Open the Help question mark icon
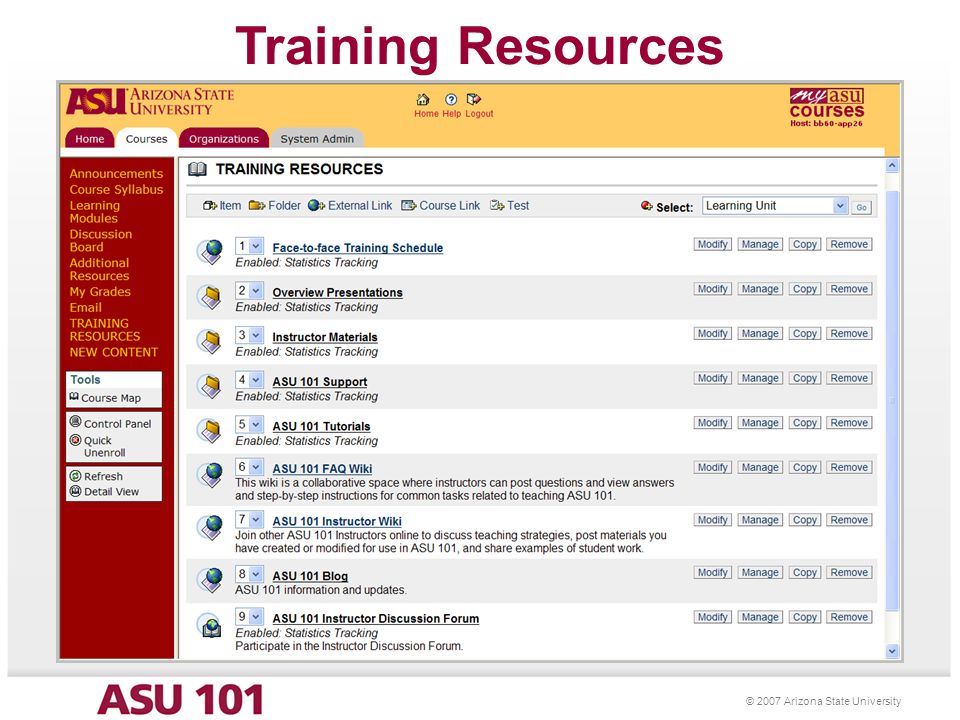The image size is (960, 720). tap(451, 99)
